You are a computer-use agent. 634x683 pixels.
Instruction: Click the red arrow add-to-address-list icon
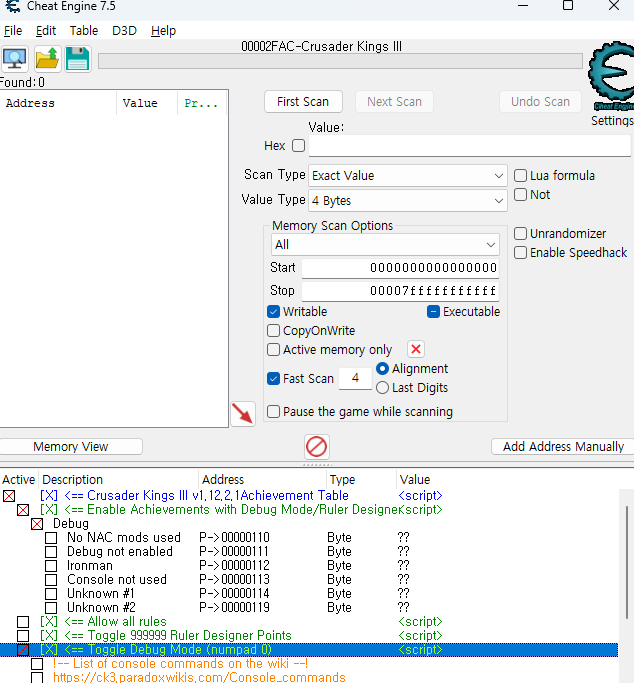[x=242, y=413]
